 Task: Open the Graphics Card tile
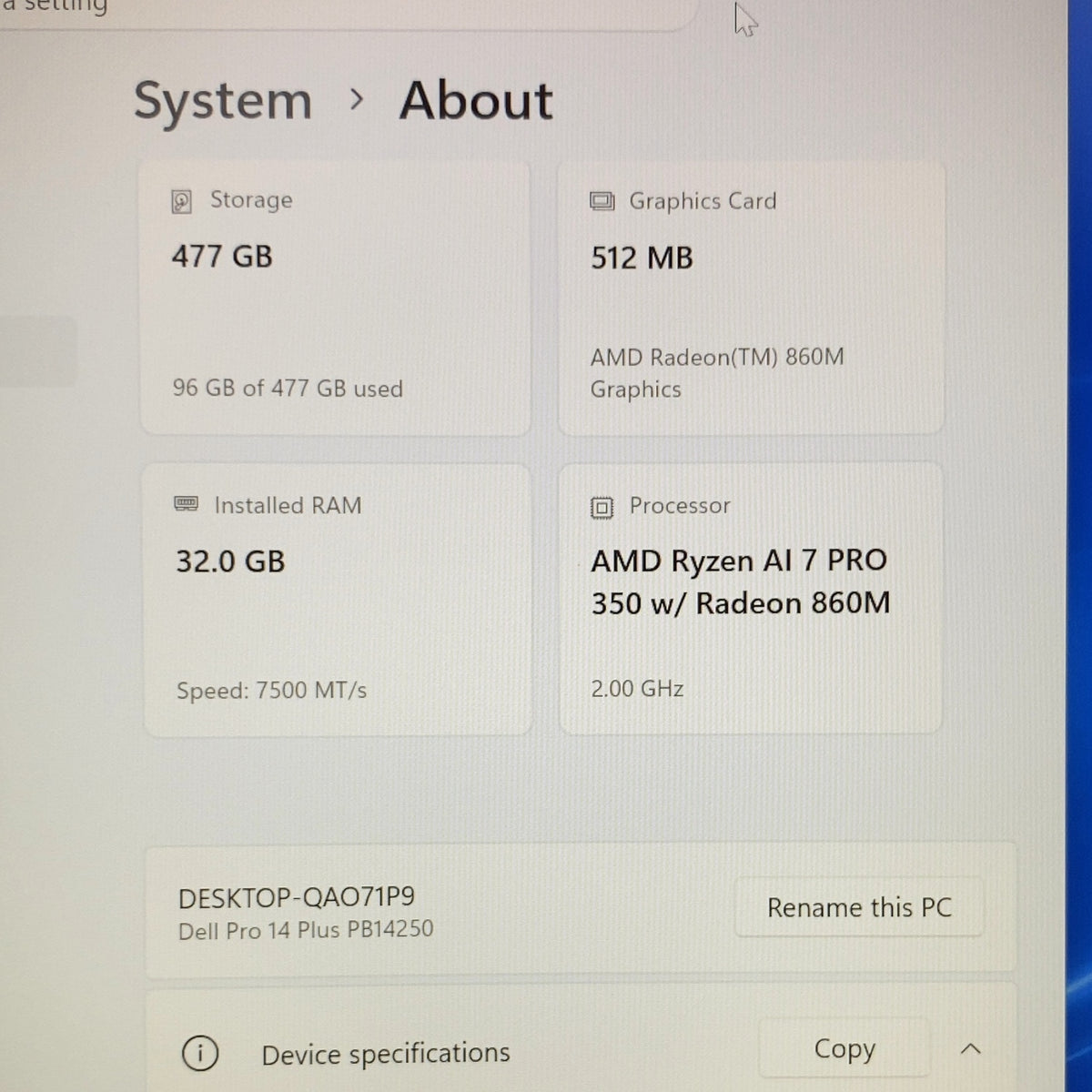click(x=751, y=298)
